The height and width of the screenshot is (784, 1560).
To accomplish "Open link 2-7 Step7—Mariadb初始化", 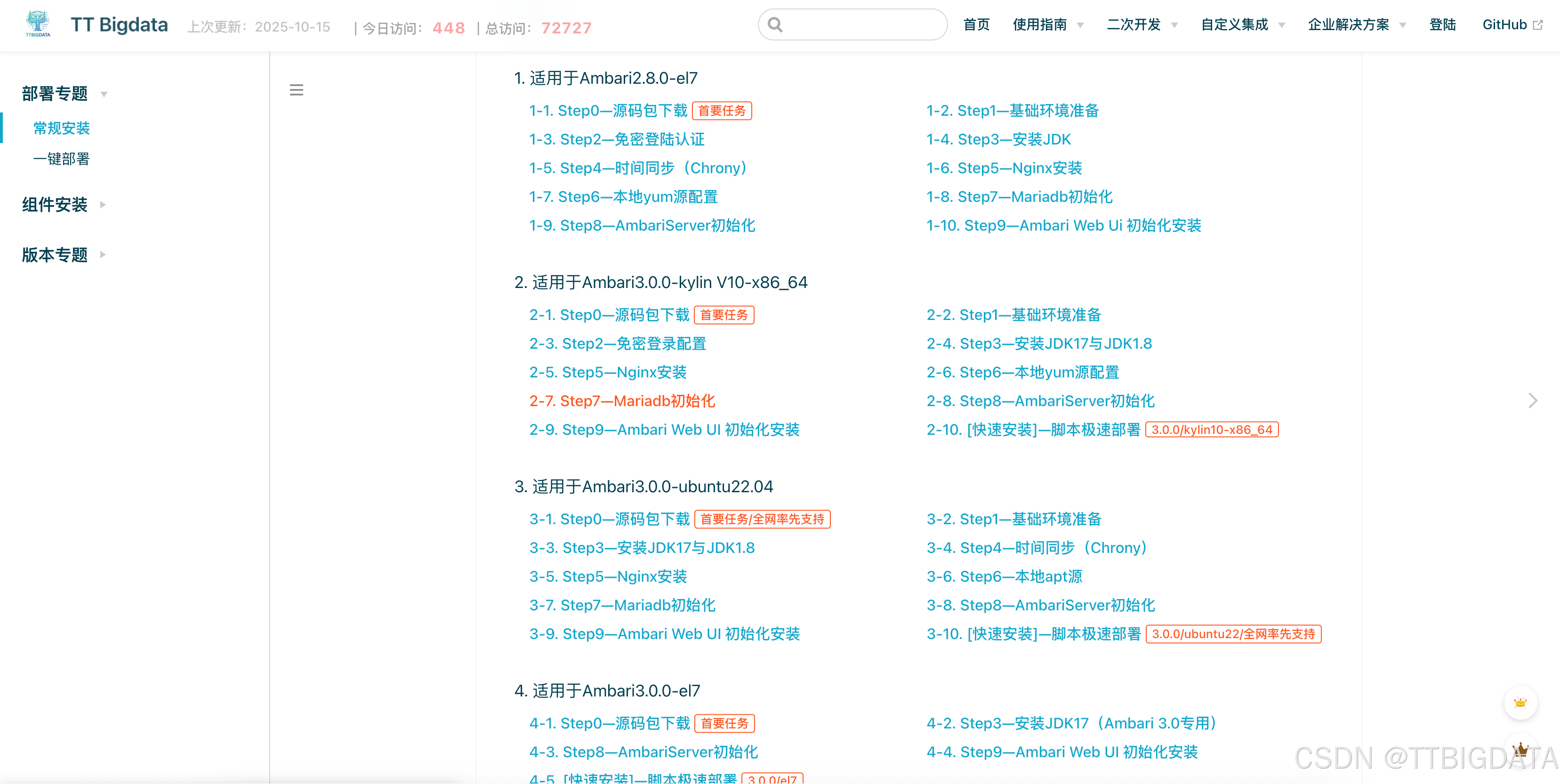I will [622, 401].
